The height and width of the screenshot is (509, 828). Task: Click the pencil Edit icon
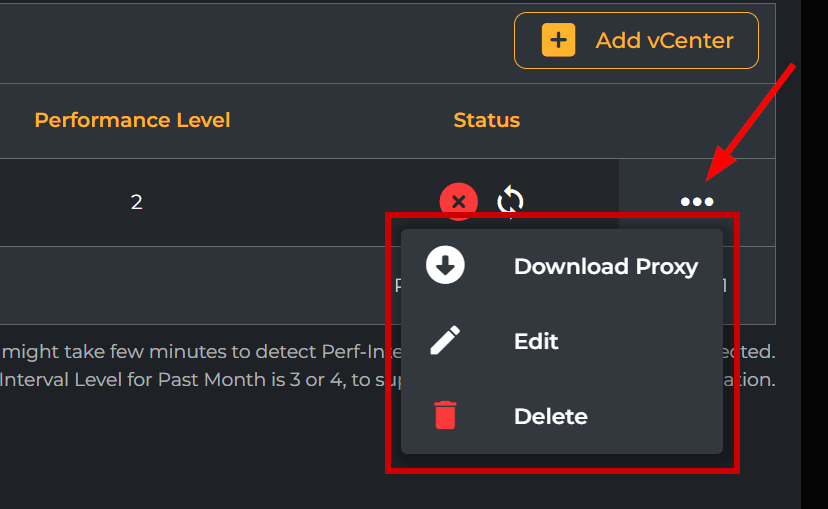point(445,341)
